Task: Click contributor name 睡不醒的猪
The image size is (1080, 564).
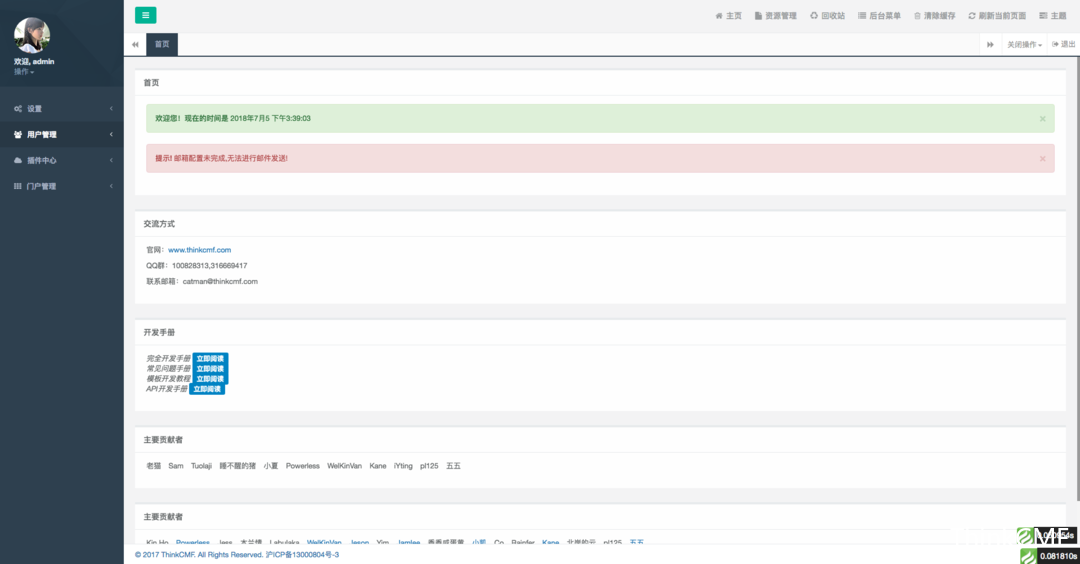Action: click(x=238, y=466)
